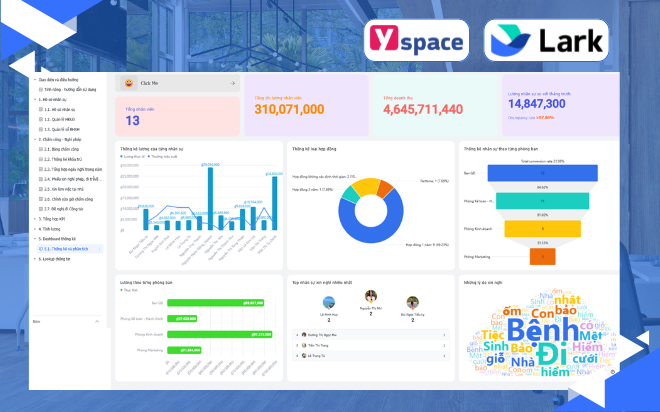Click the table icon beside 2.5 sidebar row

tap(41, 189)
